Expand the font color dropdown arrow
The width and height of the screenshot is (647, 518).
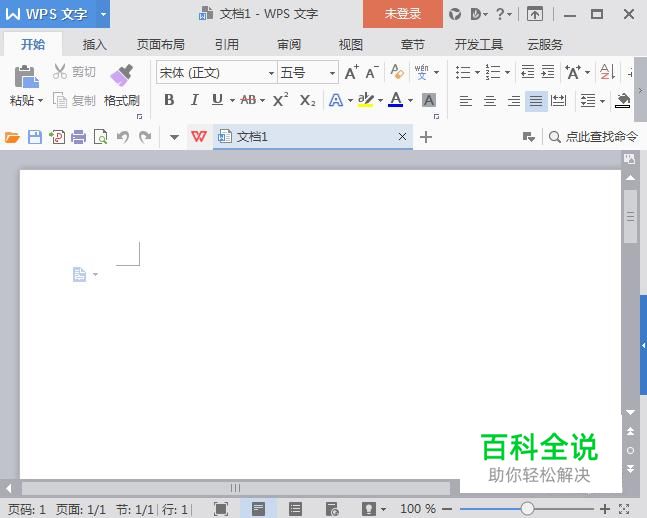click(410, 100)
